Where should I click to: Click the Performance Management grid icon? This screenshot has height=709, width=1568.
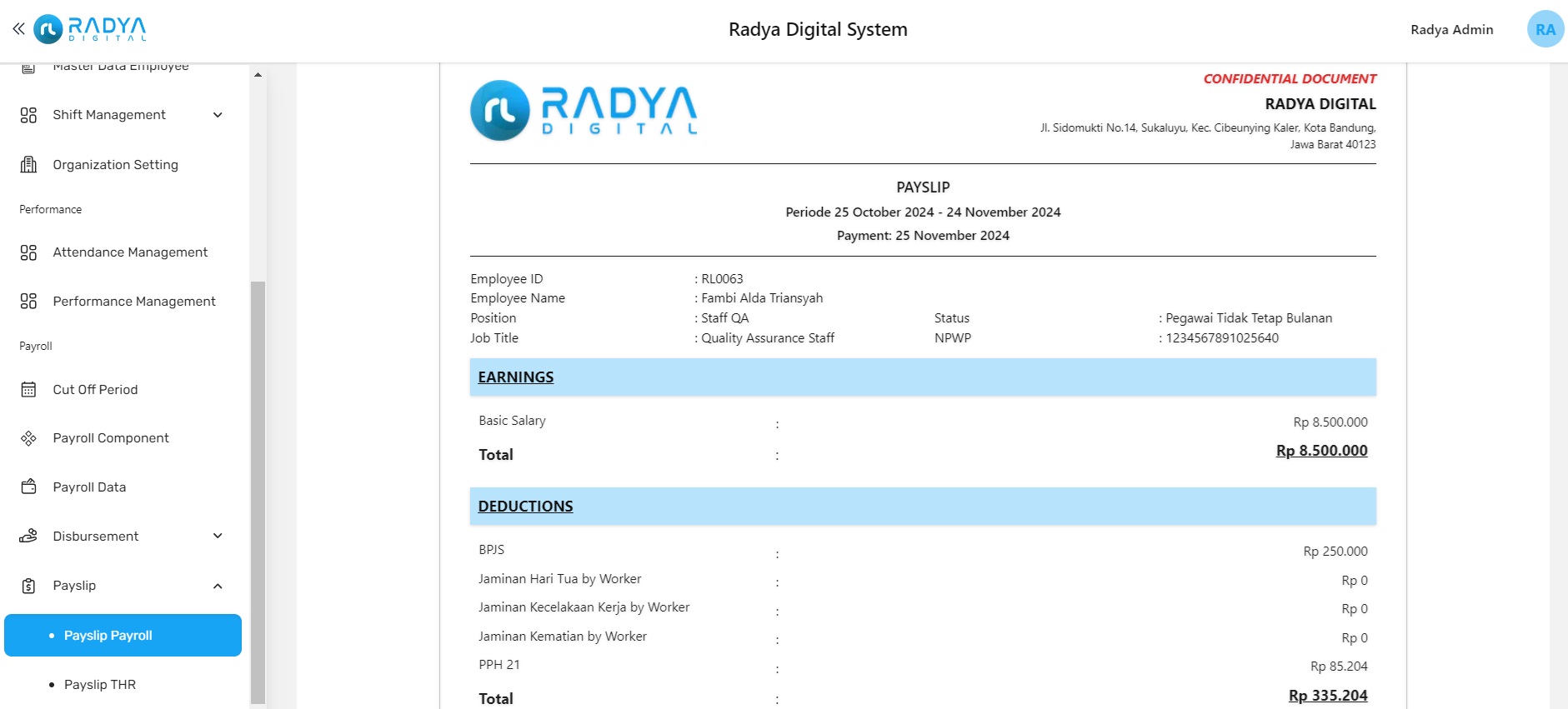(28, 302)
